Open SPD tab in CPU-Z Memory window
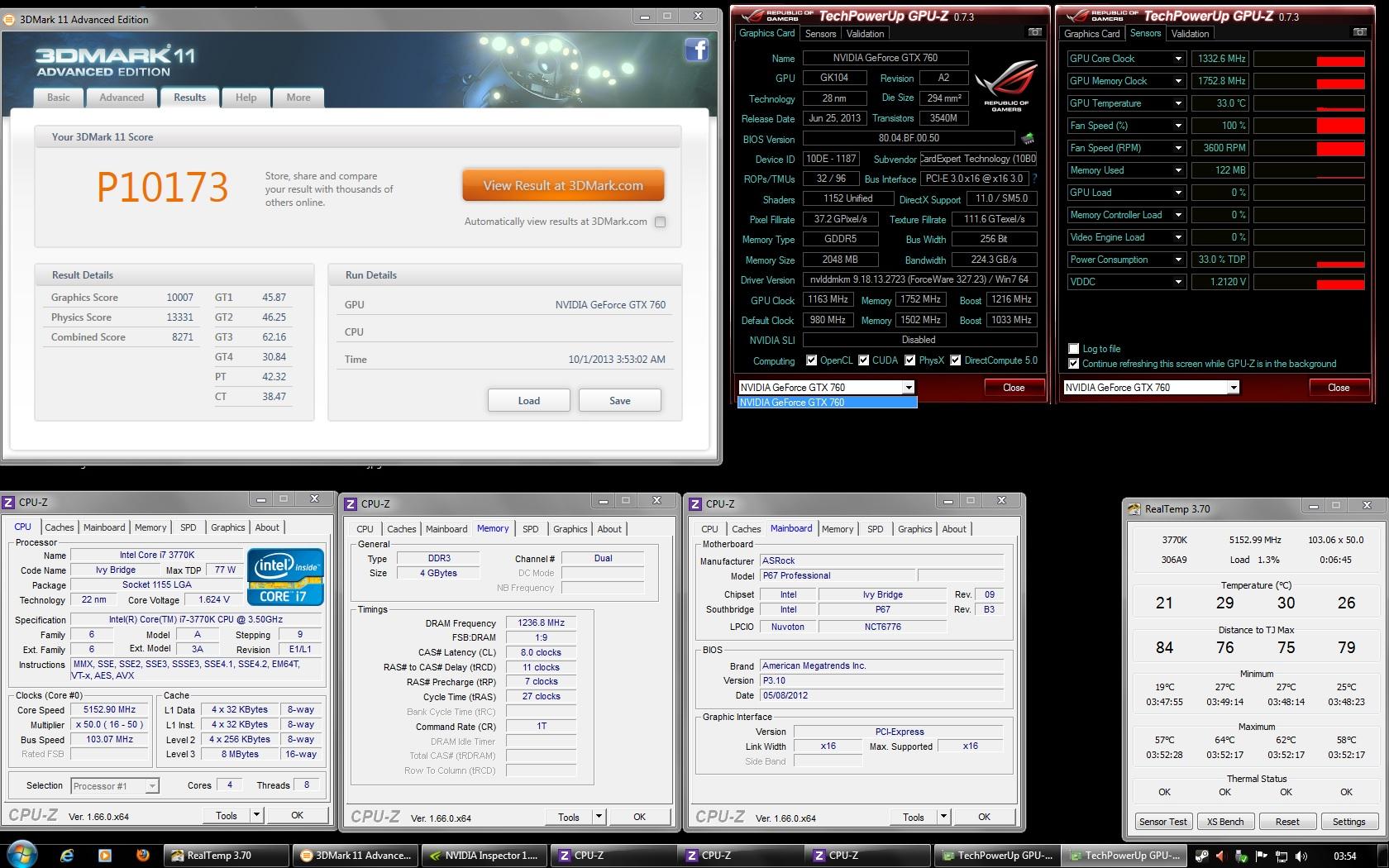The height and width of the screenshot is (868, 1389). point(531,529)
